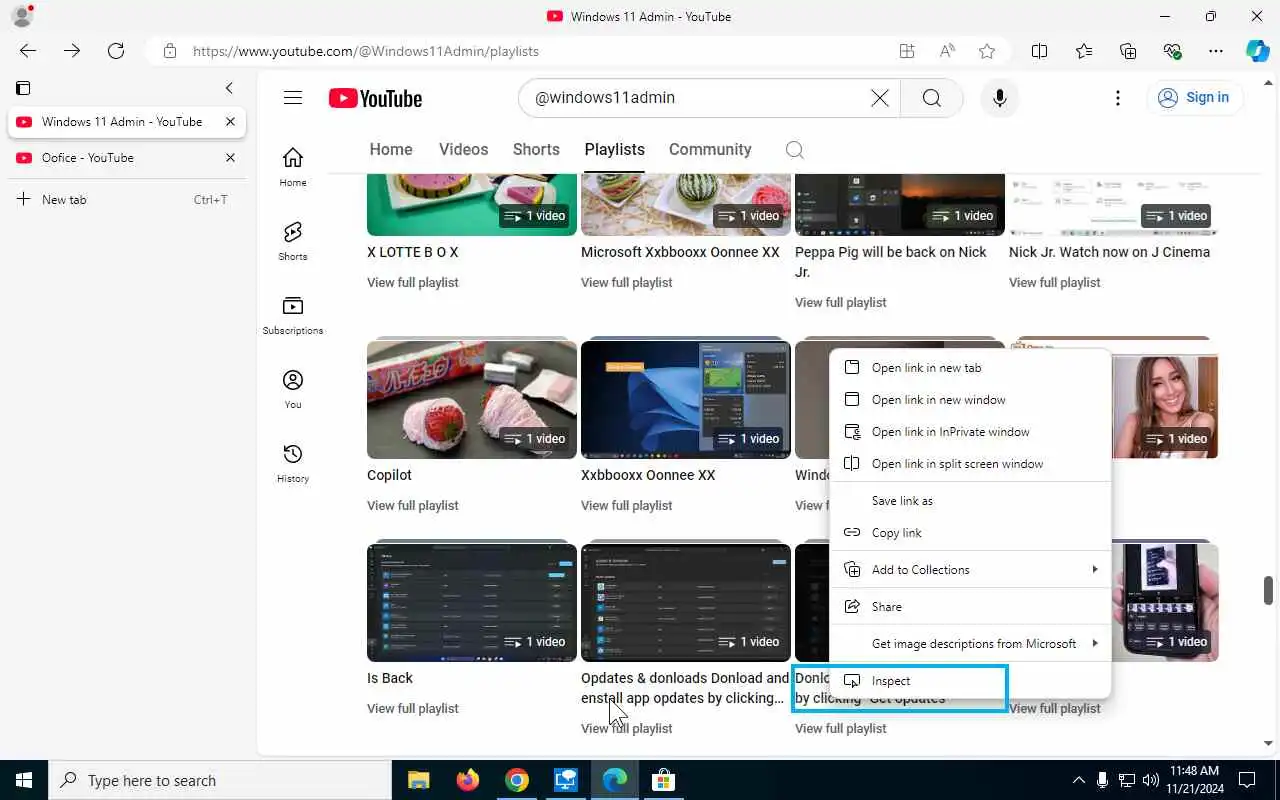1280x800 pixels.
Task: Close the Windows 11 Admin tab
Action: click(x=230, y=122)
